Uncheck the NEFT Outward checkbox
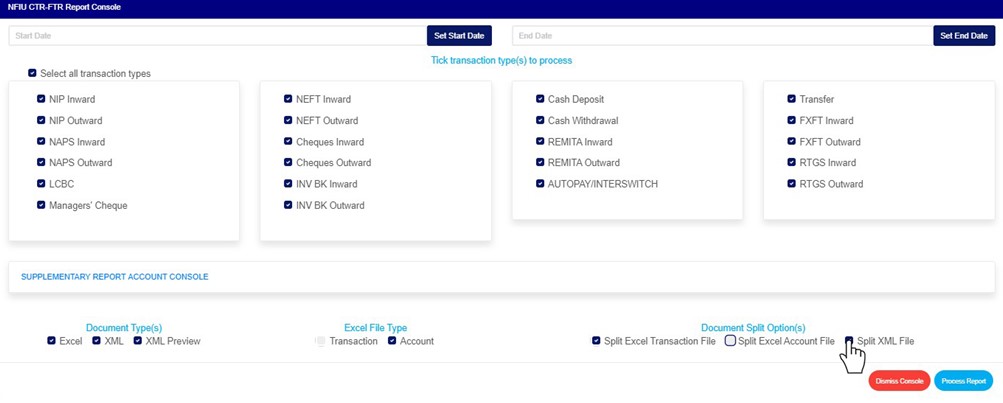Image resolution: width=1003 pixels, height=403 pixels. click(x=288, y=121)
